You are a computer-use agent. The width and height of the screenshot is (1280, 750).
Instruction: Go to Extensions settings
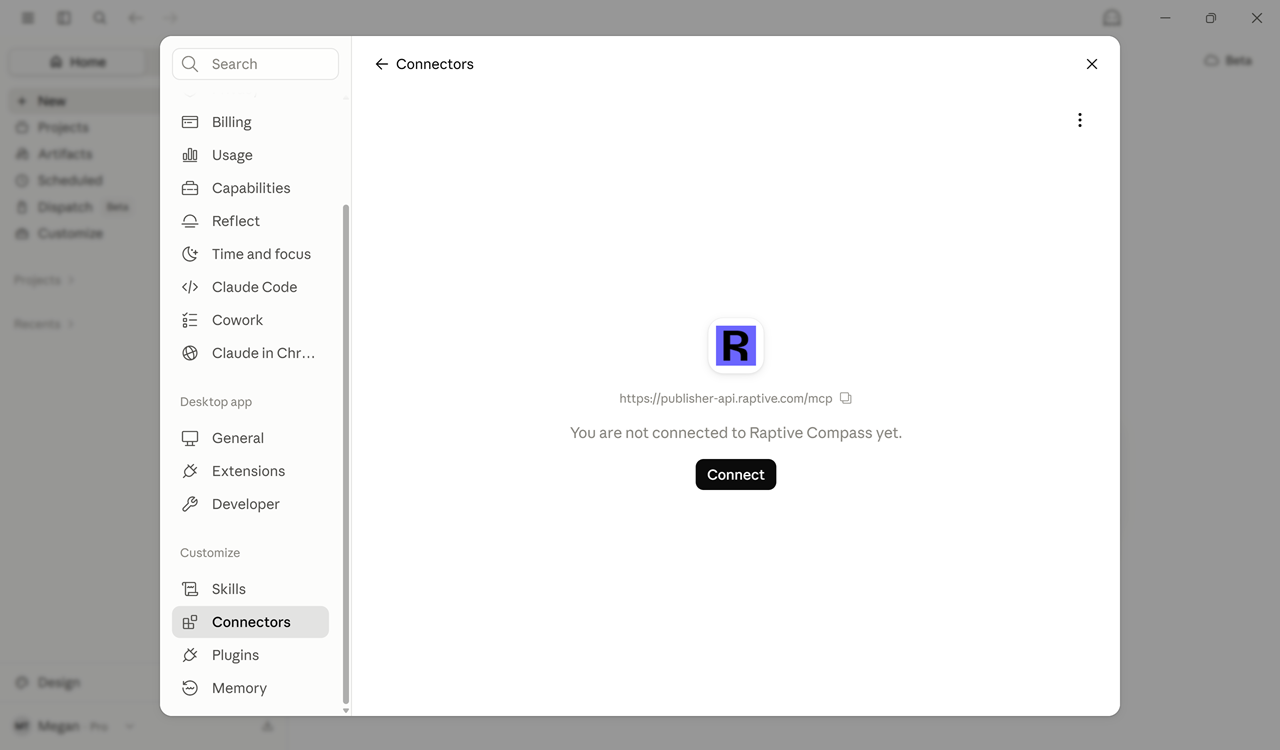coord(250,471)
